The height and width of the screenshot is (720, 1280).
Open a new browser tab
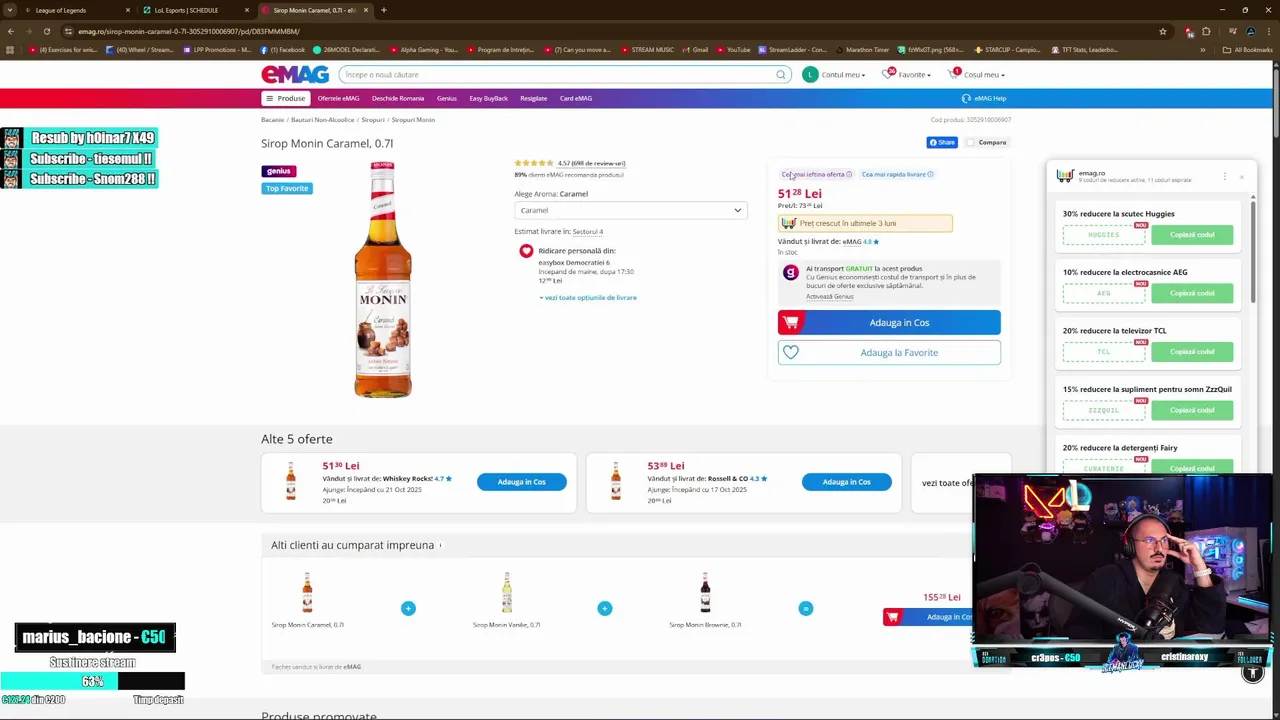click(384, 10)
